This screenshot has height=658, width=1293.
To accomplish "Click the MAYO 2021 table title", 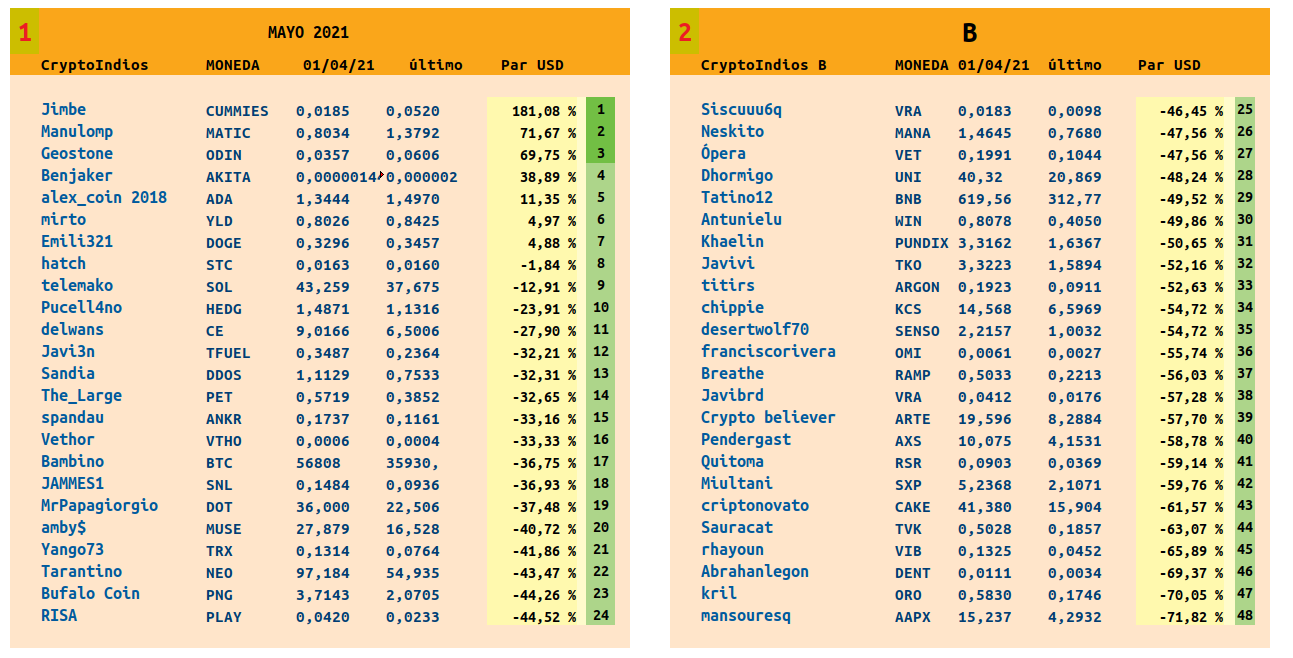I will [x=308, y=33].
